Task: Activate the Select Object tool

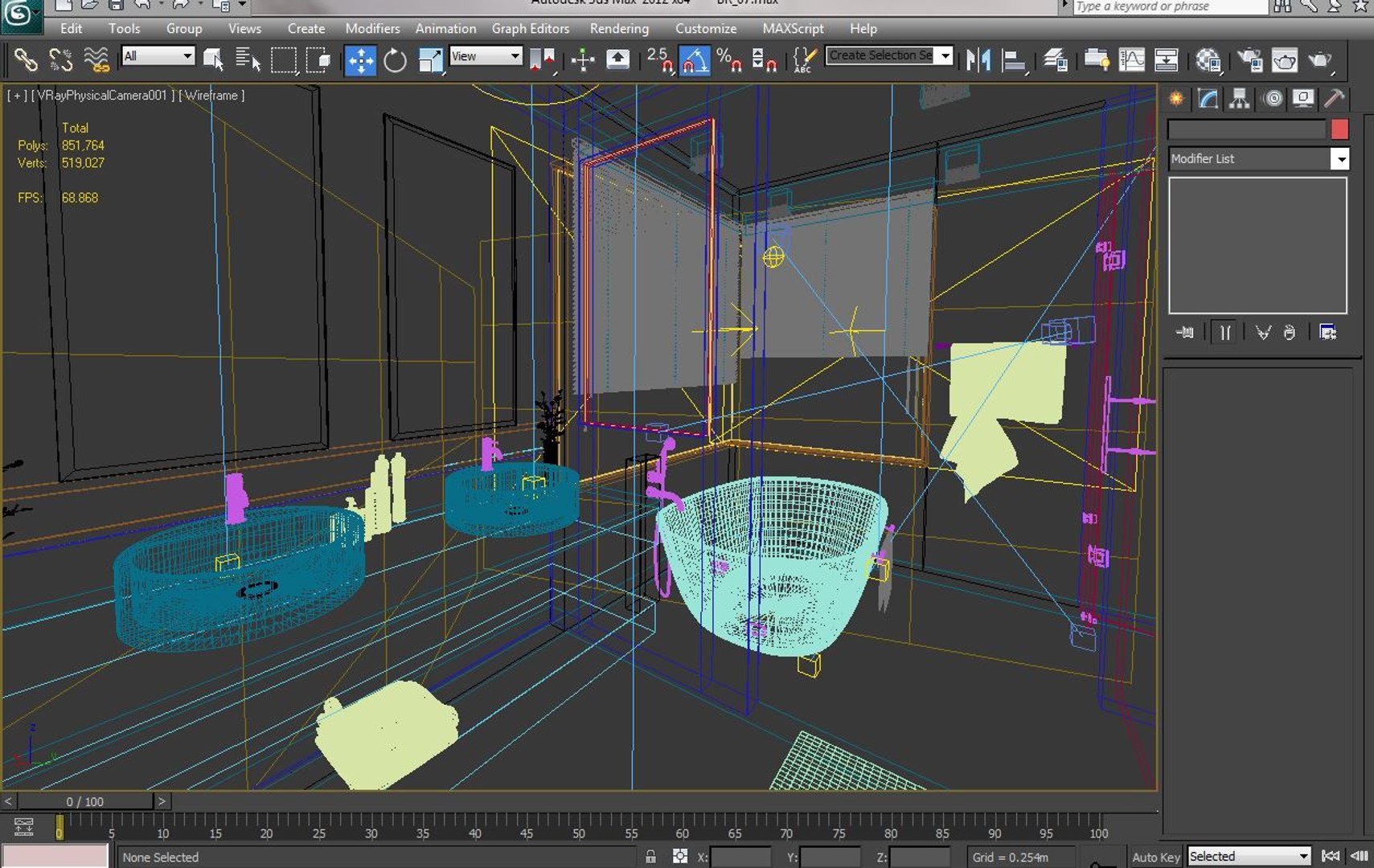Action: 213,59
